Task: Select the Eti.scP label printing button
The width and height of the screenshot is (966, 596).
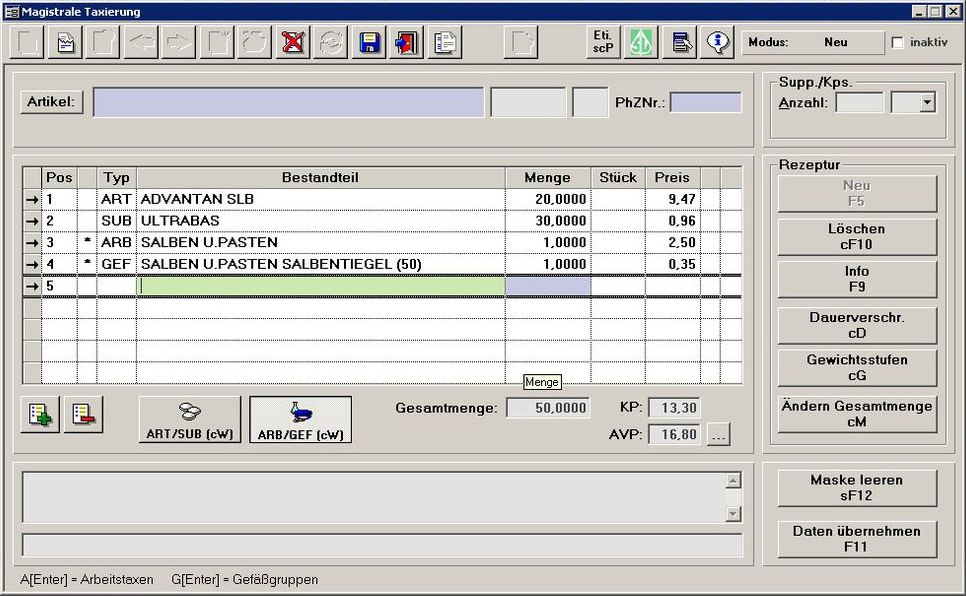Action: pos(601,41)
